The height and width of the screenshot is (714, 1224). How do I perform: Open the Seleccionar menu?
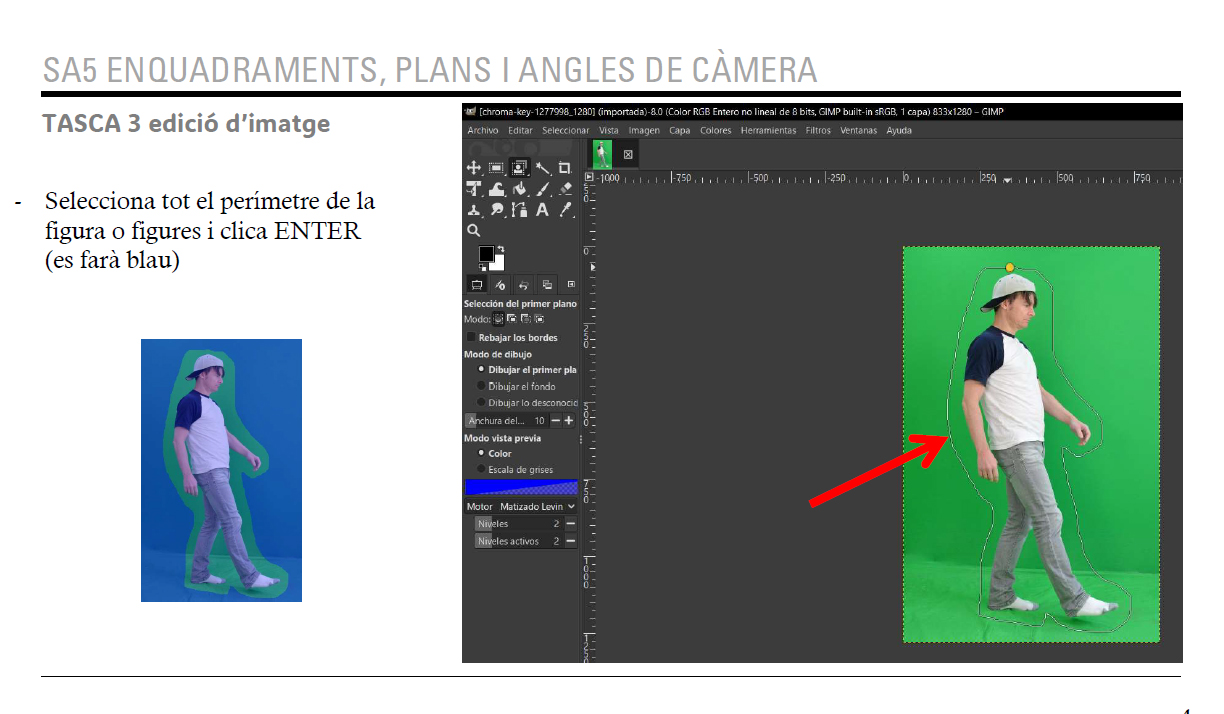point(565,130)
